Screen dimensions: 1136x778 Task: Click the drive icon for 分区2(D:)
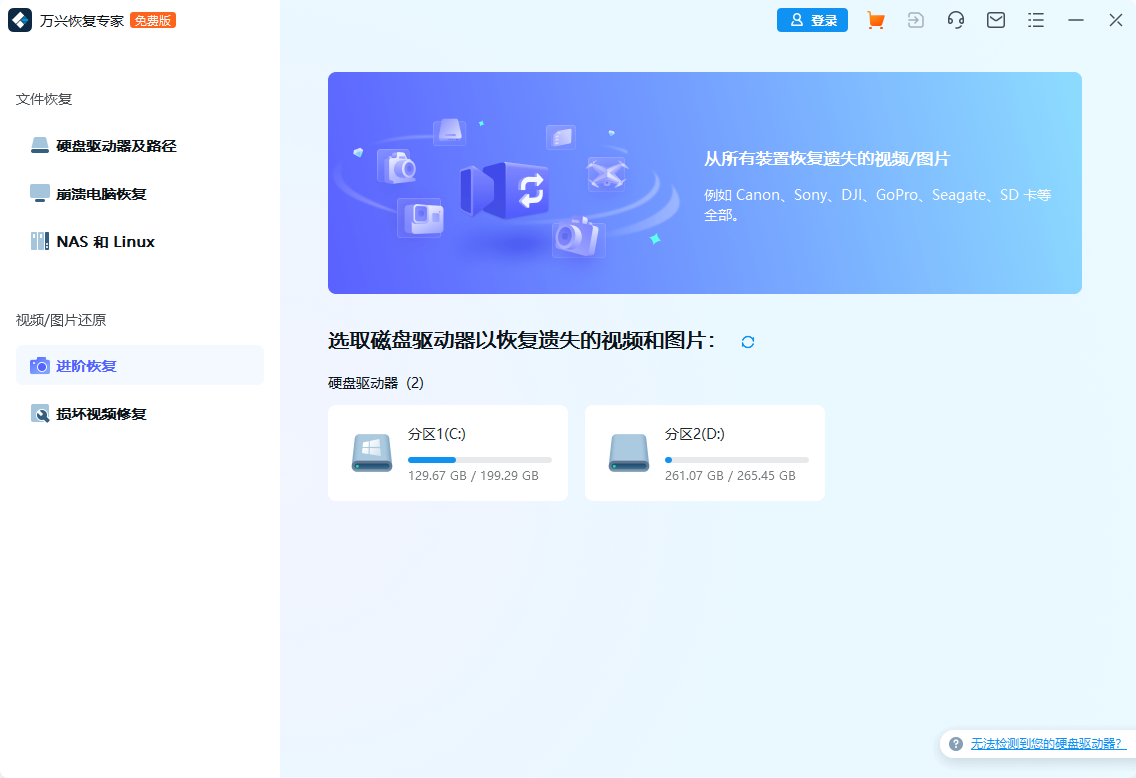(x=629, y=453)
